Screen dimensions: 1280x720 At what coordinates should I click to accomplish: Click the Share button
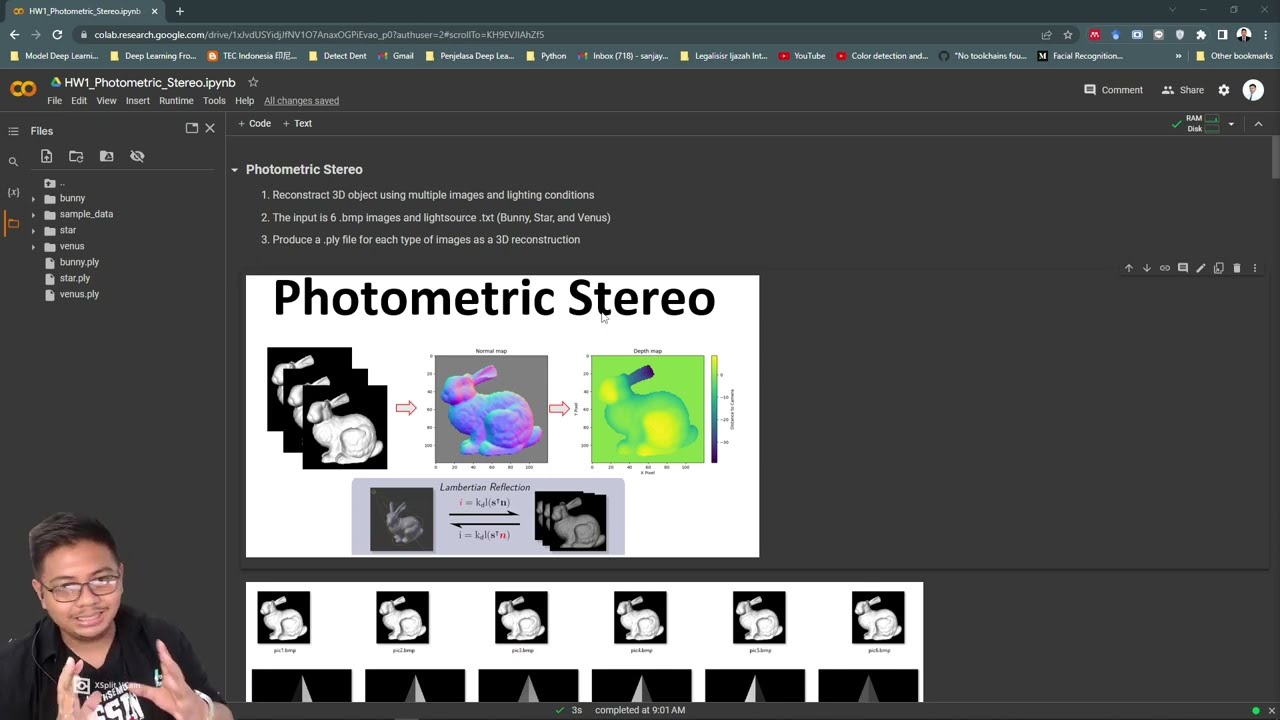(1183, 90)
